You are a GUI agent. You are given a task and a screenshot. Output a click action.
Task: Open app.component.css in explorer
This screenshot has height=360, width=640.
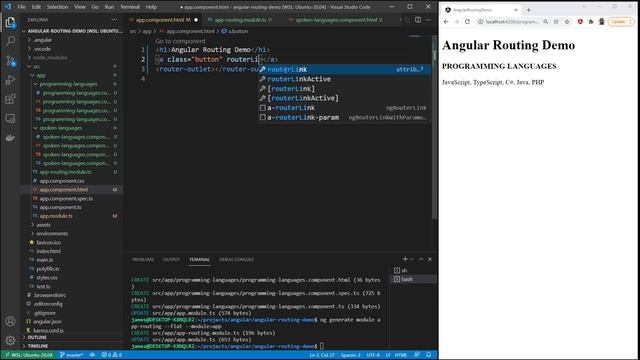click(x=62, y=181)
